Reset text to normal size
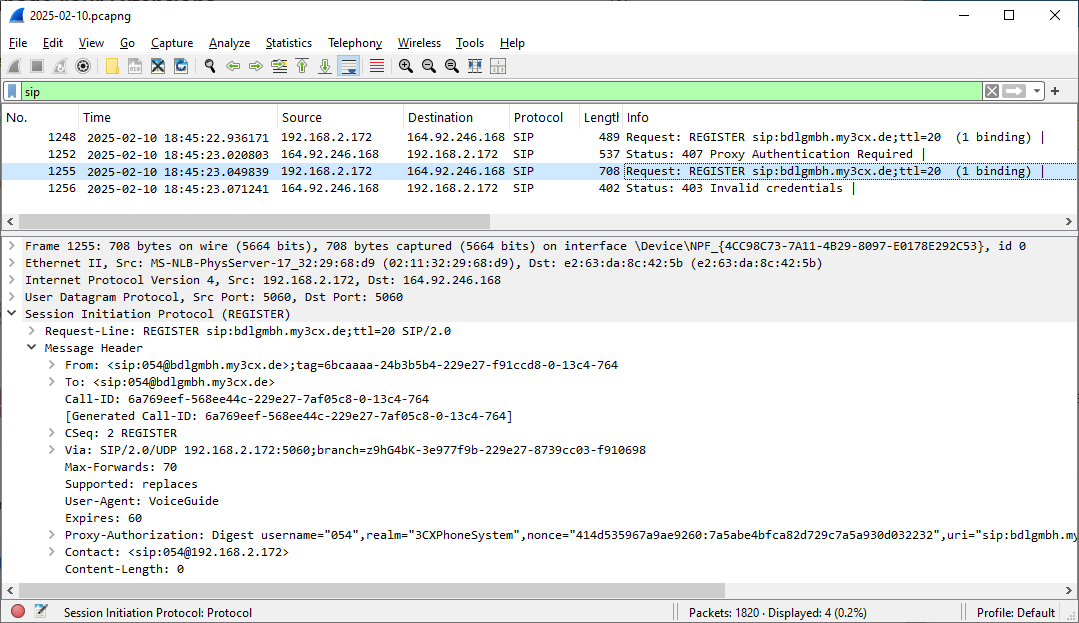Image resolution: width=1079 pixels, height=623 pixels. (451, 66)
